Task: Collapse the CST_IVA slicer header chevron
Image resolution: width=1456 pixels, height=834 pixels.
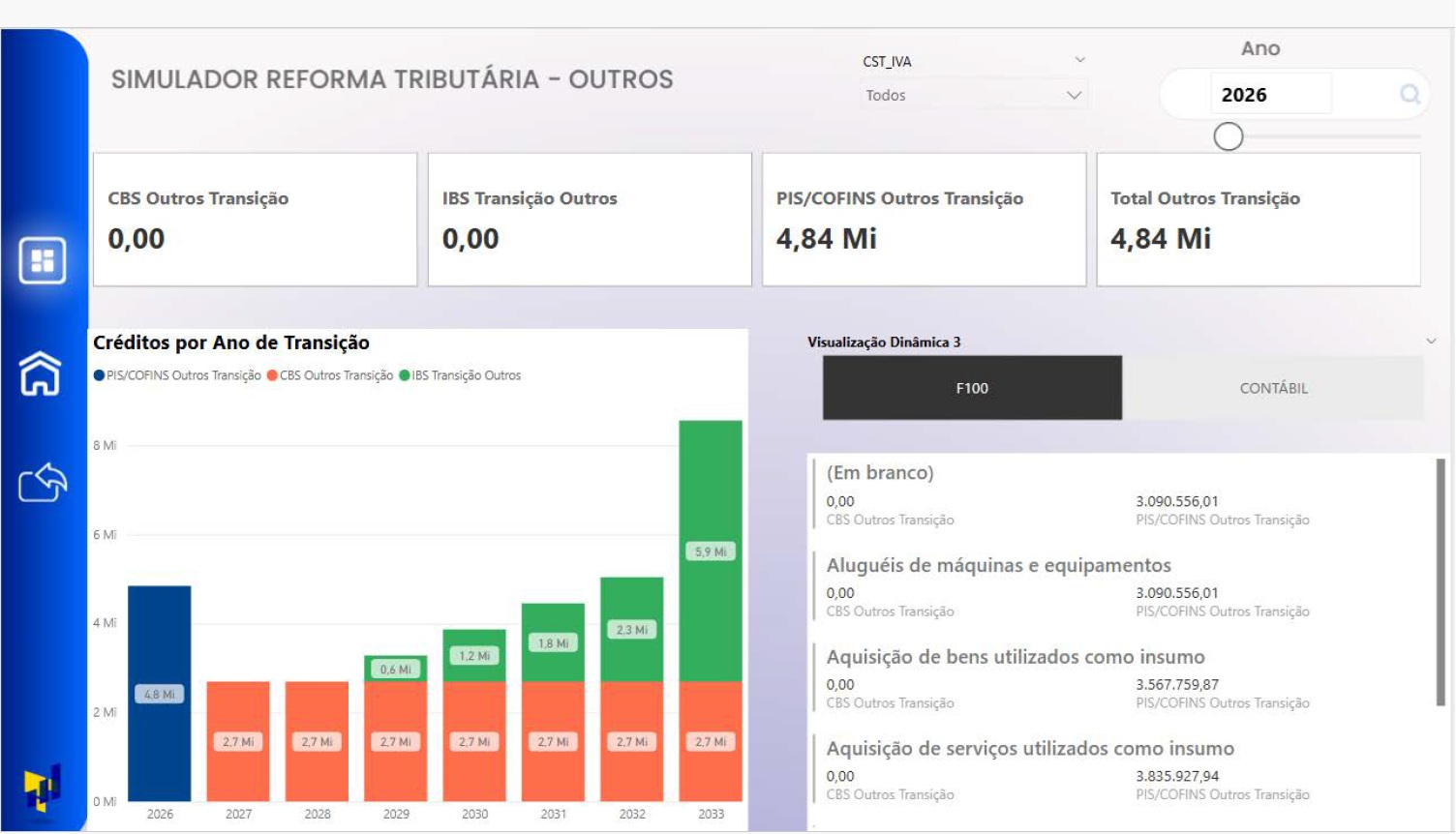Action: [1079, 60]
